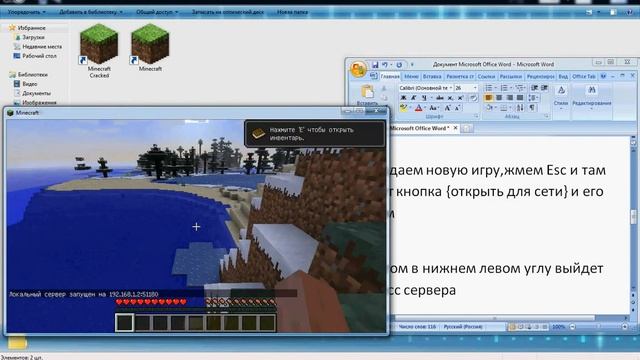The width and height of the screenshot is (640, 360).
Task: Click the Word zoom slider handle
Action: [599, 326]
